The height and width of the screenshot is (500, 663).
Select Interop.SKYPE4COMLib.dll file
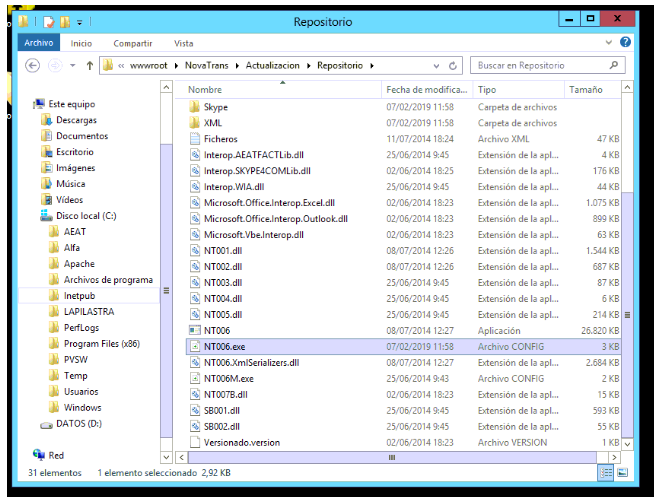(257, 171)
